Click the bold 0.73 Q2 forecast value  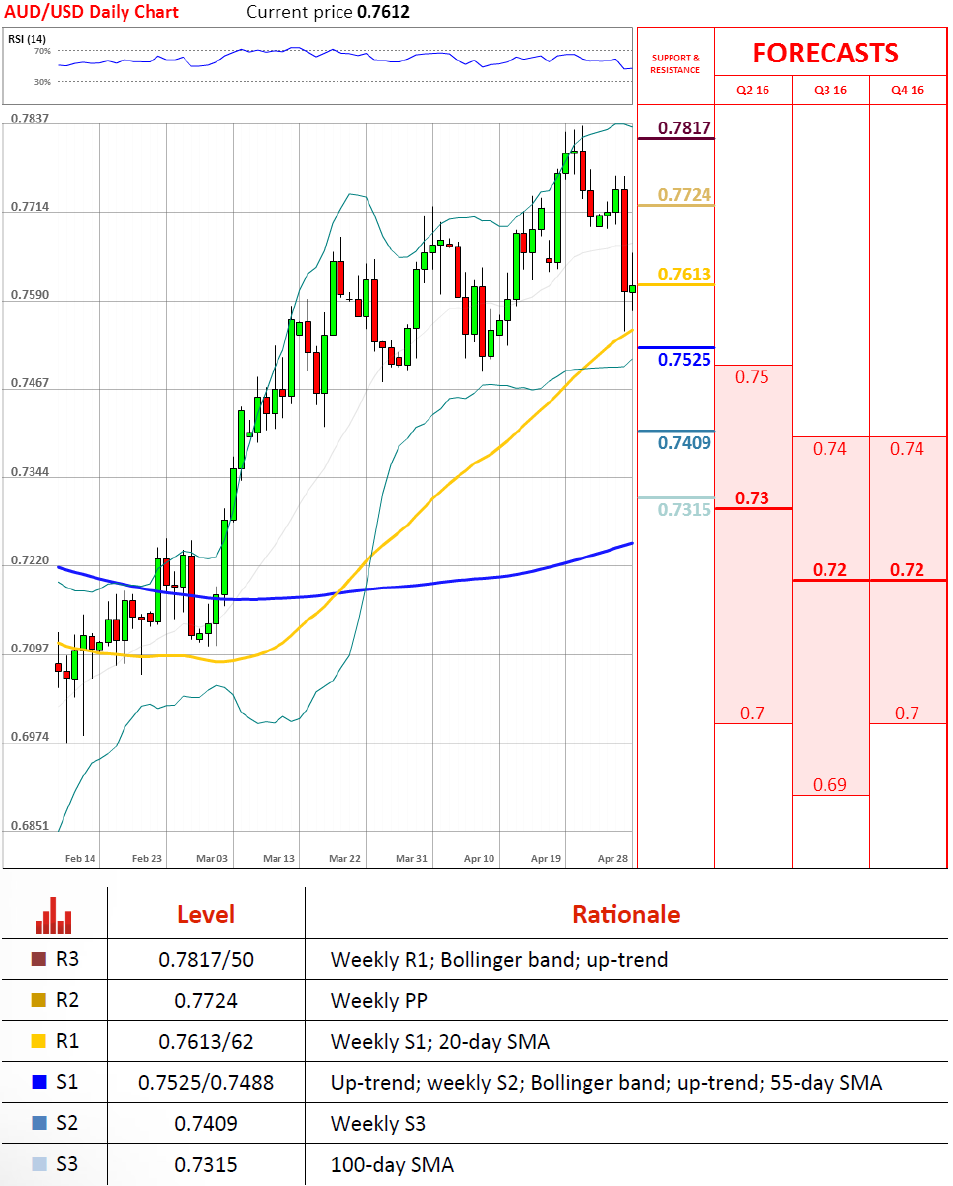(752, 497)
